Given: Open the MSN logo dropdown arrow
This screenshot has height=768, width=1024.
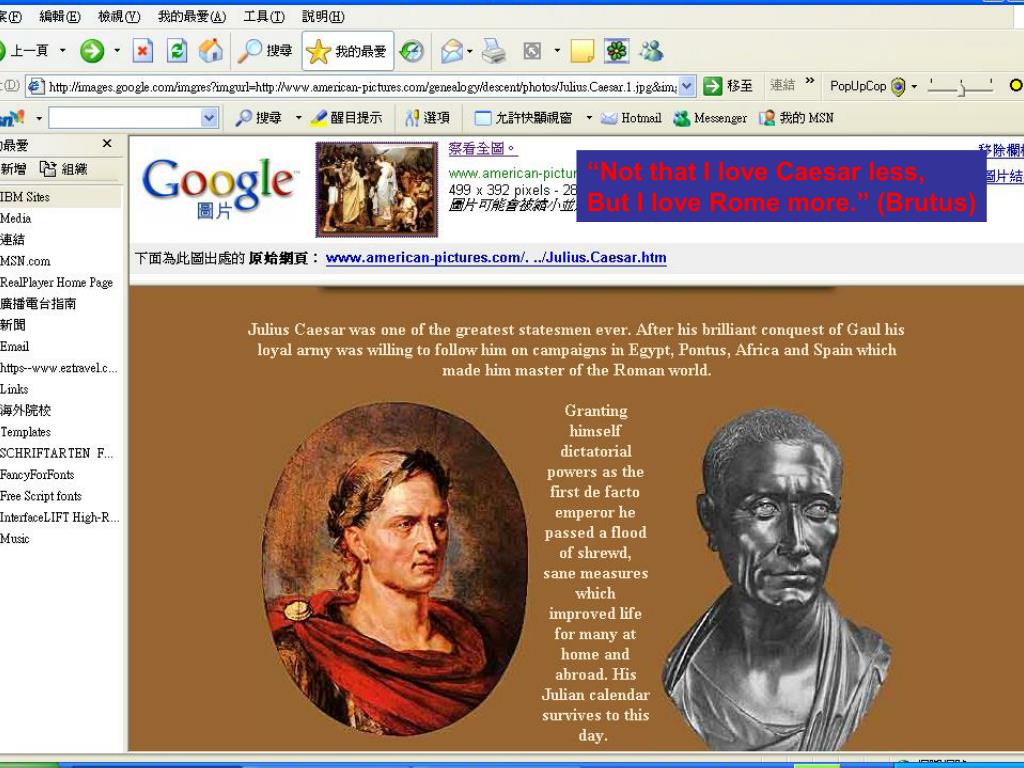Looking at the screenshot, I should pyautogui.click(x=39, y=118).
